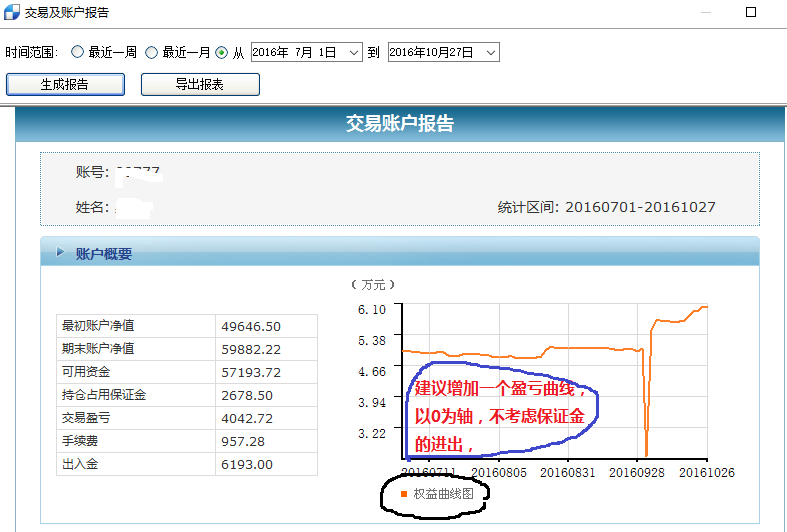Maximize the 交易及账户报告 window
Screen dimensions: 787x532
point(750,13)
